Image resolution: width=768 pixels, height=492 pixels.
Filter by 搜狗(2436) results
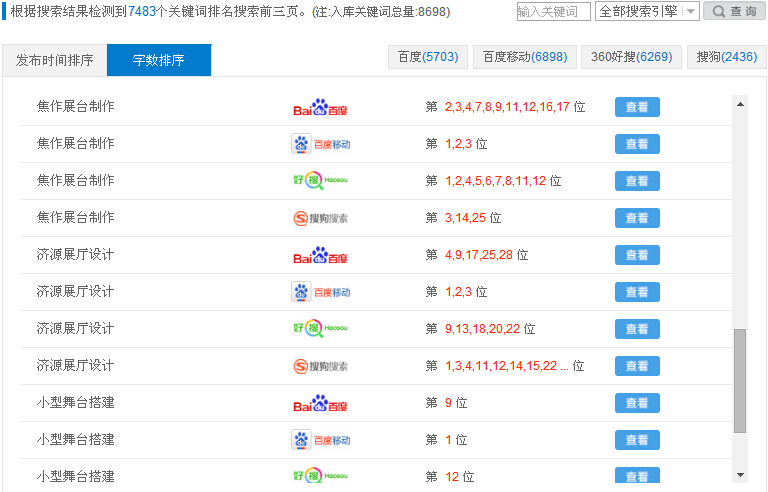727,57
